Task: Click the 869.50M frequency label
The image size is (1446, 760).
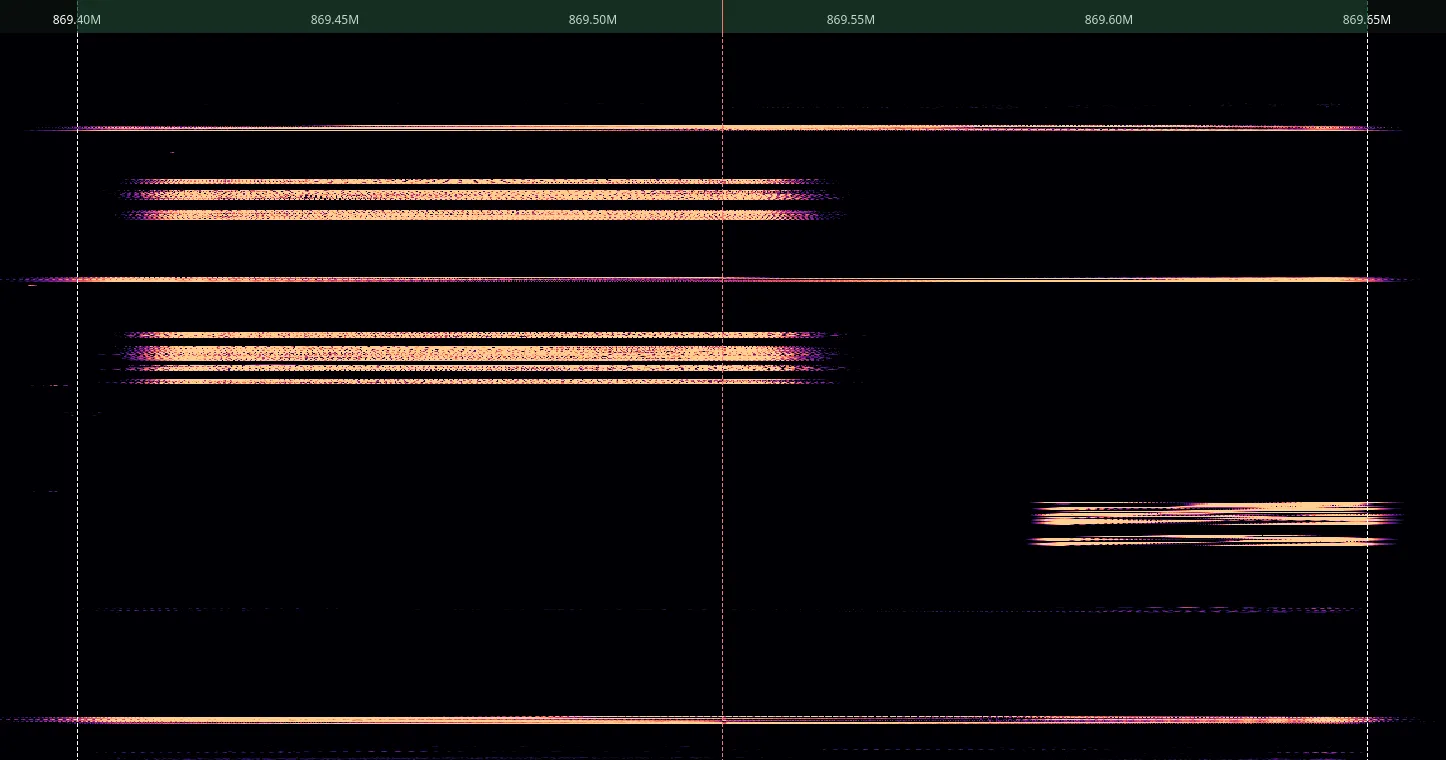Action: [x=593, y=20]
